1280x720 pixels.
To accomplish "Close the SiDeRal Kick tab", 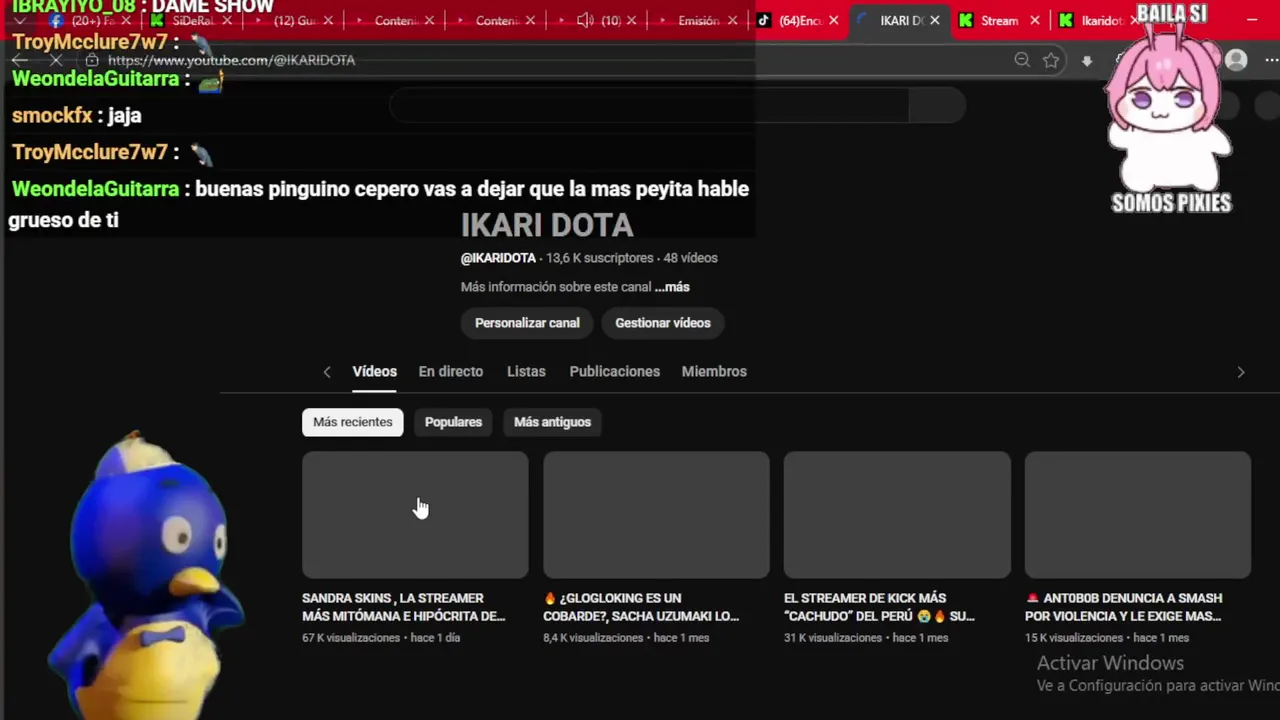I will click(227, 20).
